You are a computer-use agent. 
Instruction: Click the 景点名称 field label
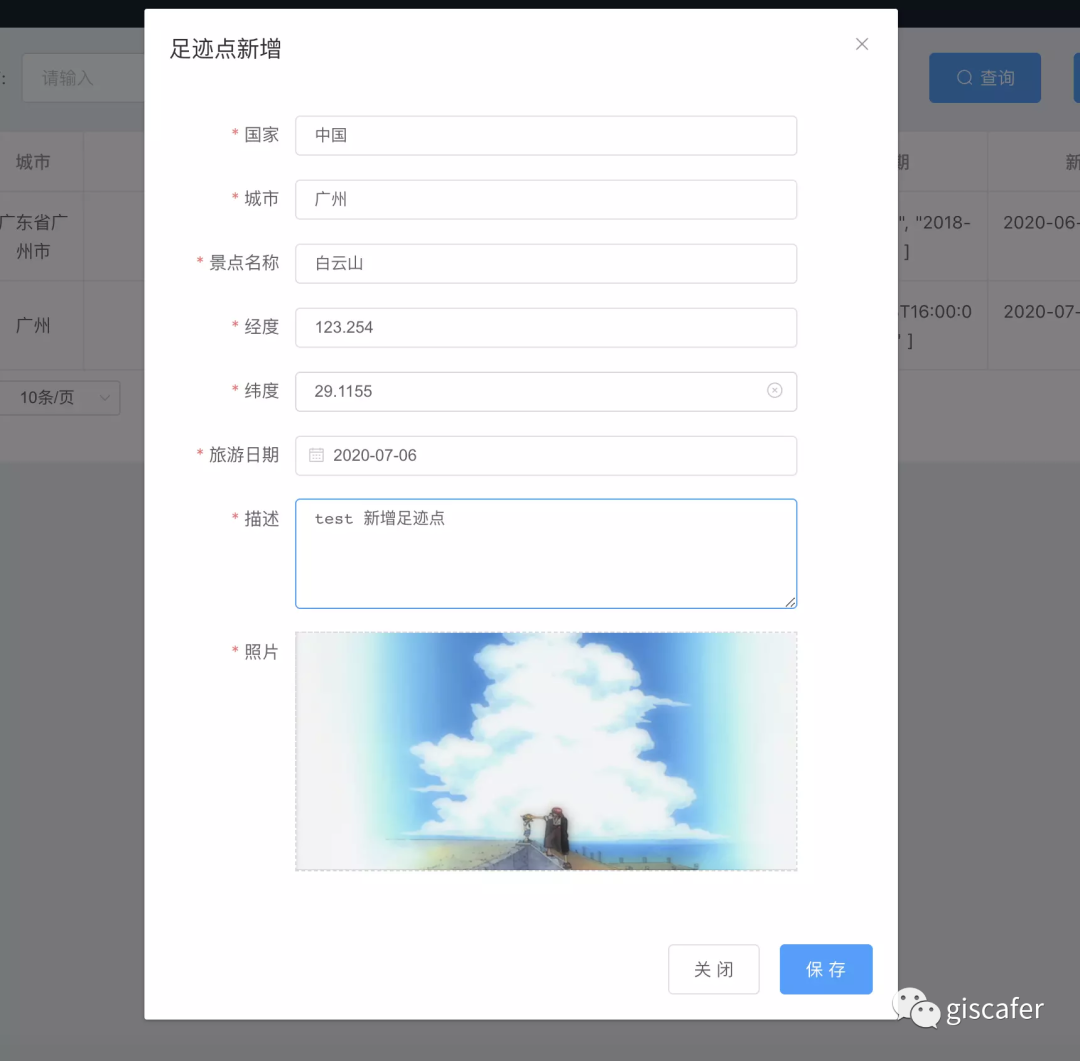244,262
